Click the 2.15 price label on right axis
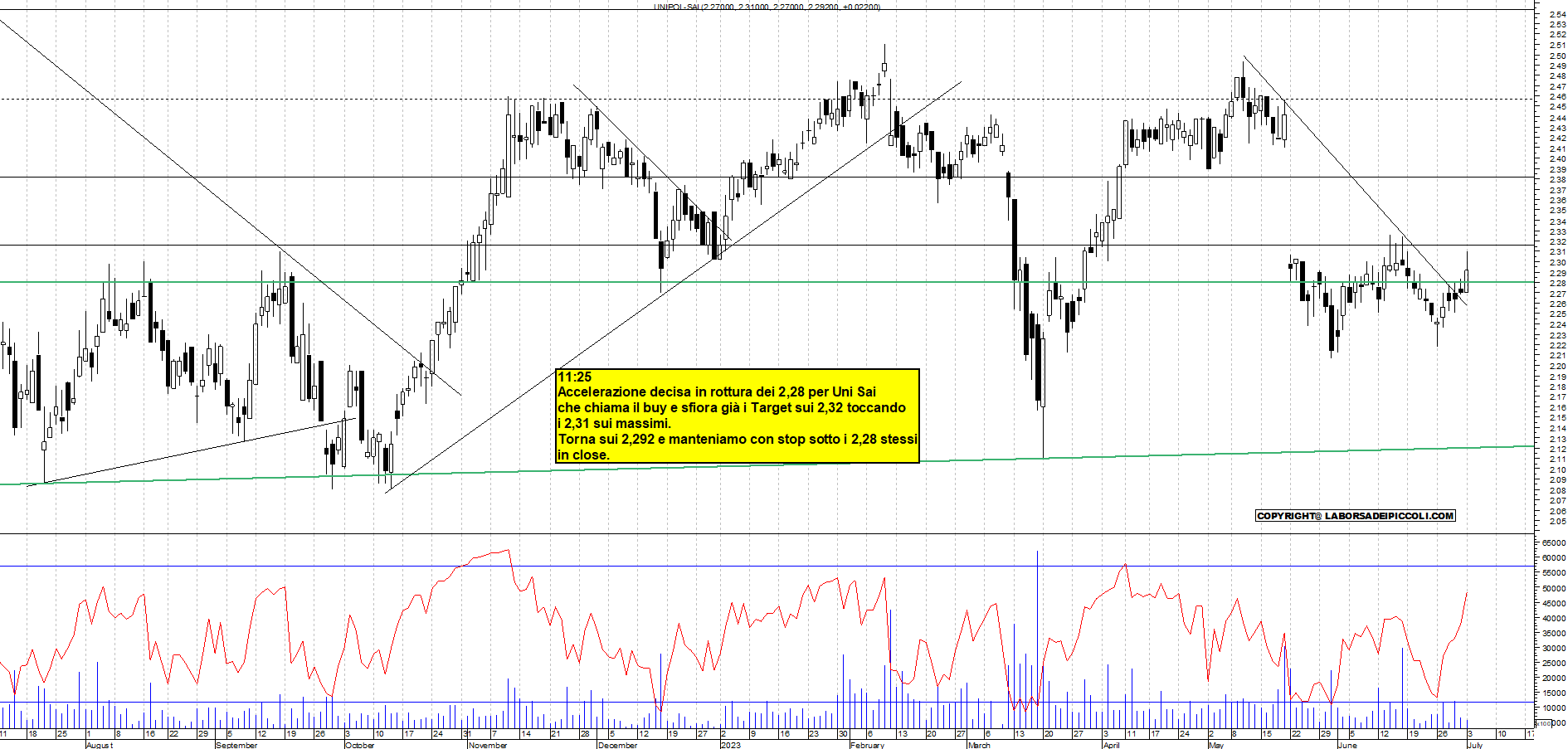The width and height of the screenshot is (1568, 749). [x=1557, y=417]
